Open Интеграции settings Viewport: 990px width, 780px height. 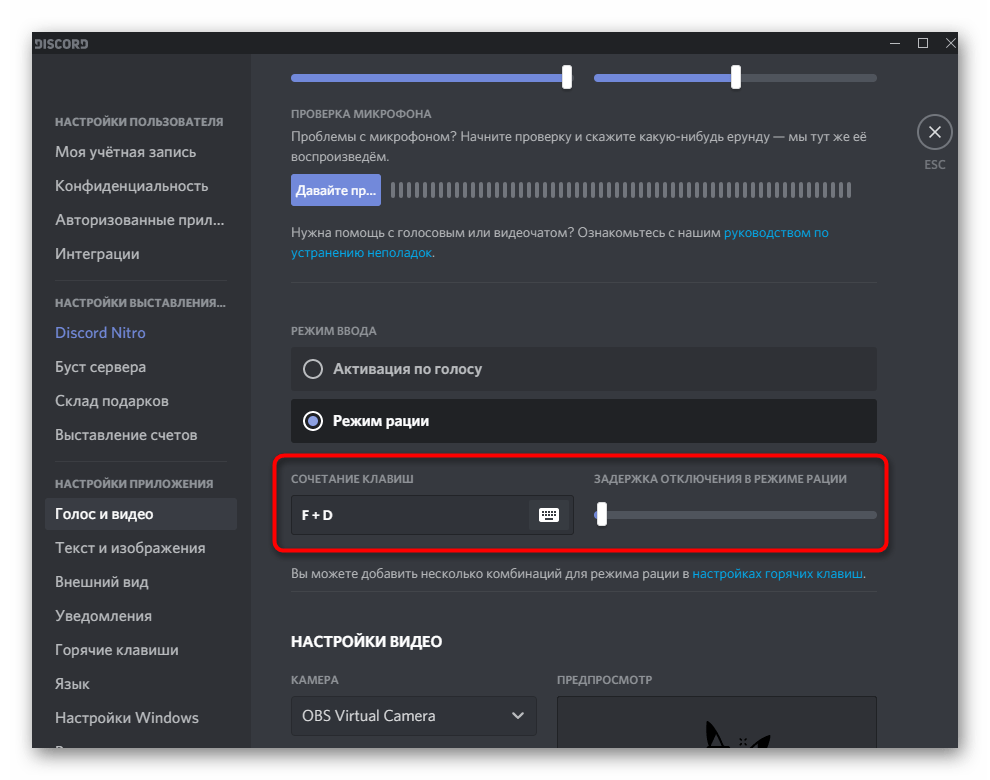[97, 254]
